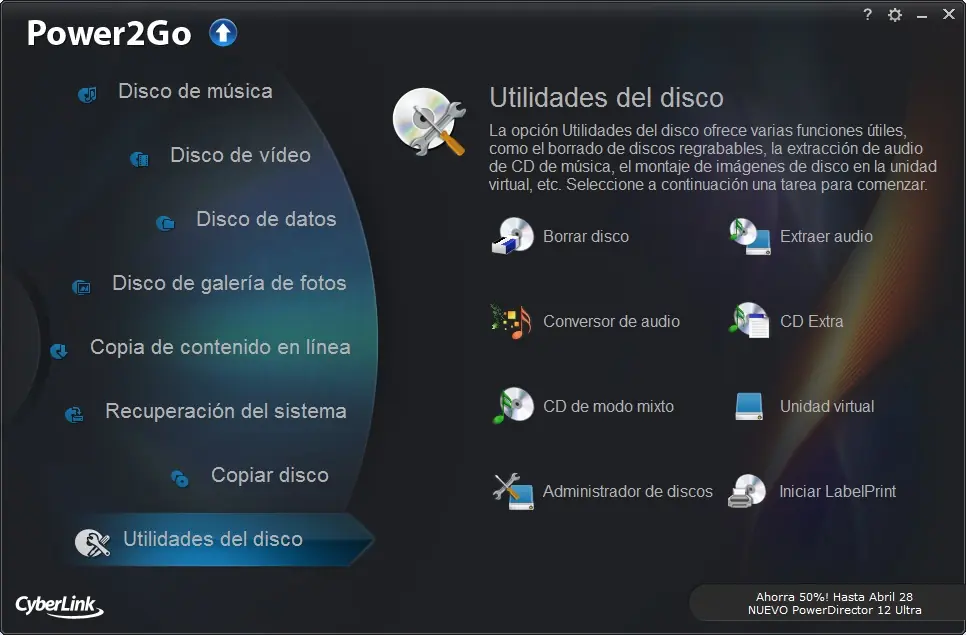The image size is (966, 635).
Task: Click the large disc utilities header icon
Action: tap(429, 121)
